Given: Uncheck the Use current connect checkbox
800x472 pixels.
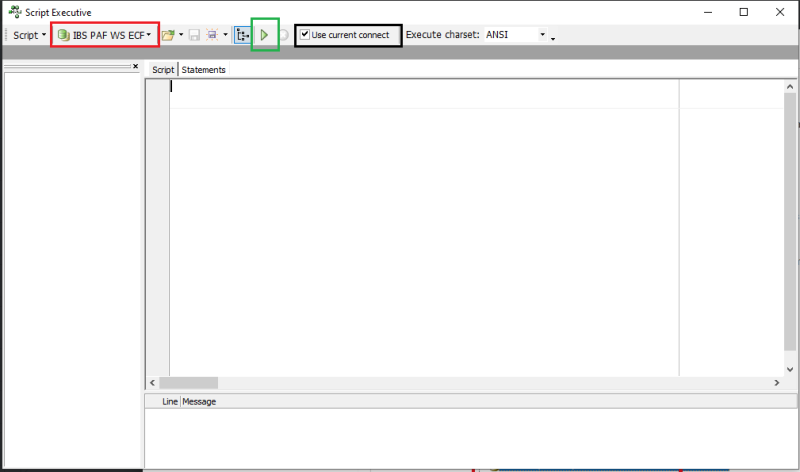Looking at the screenshot, I should click(306, 35).
